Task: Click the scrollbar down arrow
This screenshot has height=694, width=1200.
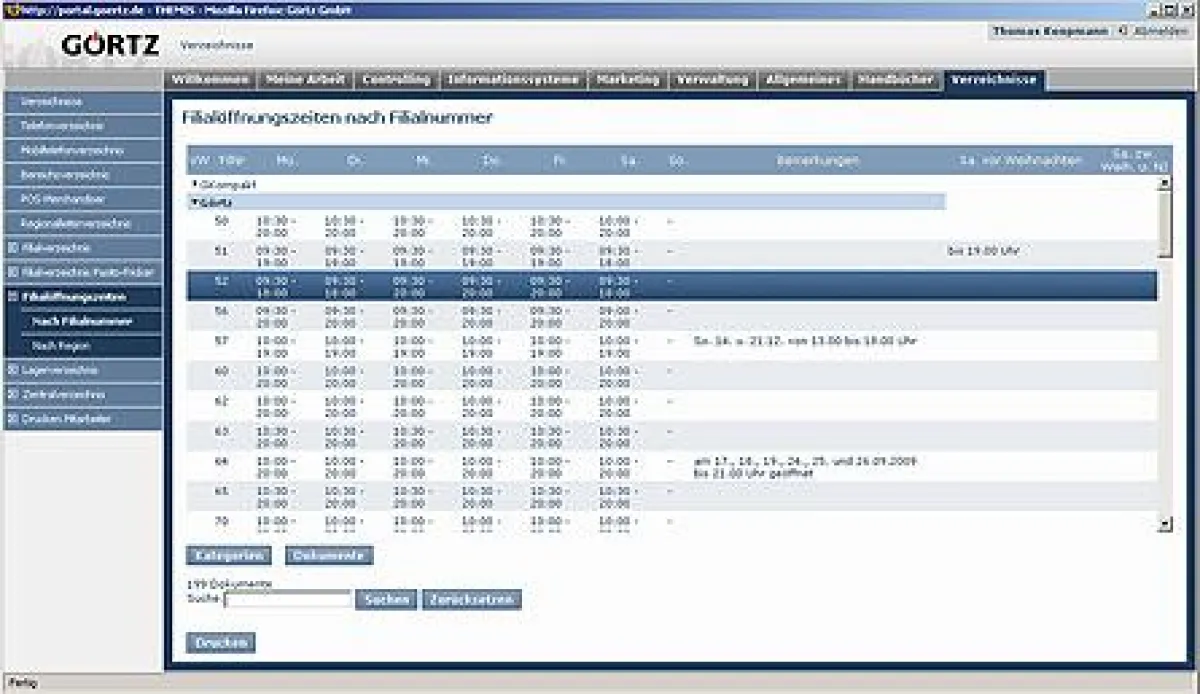Action: pyautogui.click(x=1164, y=524)
